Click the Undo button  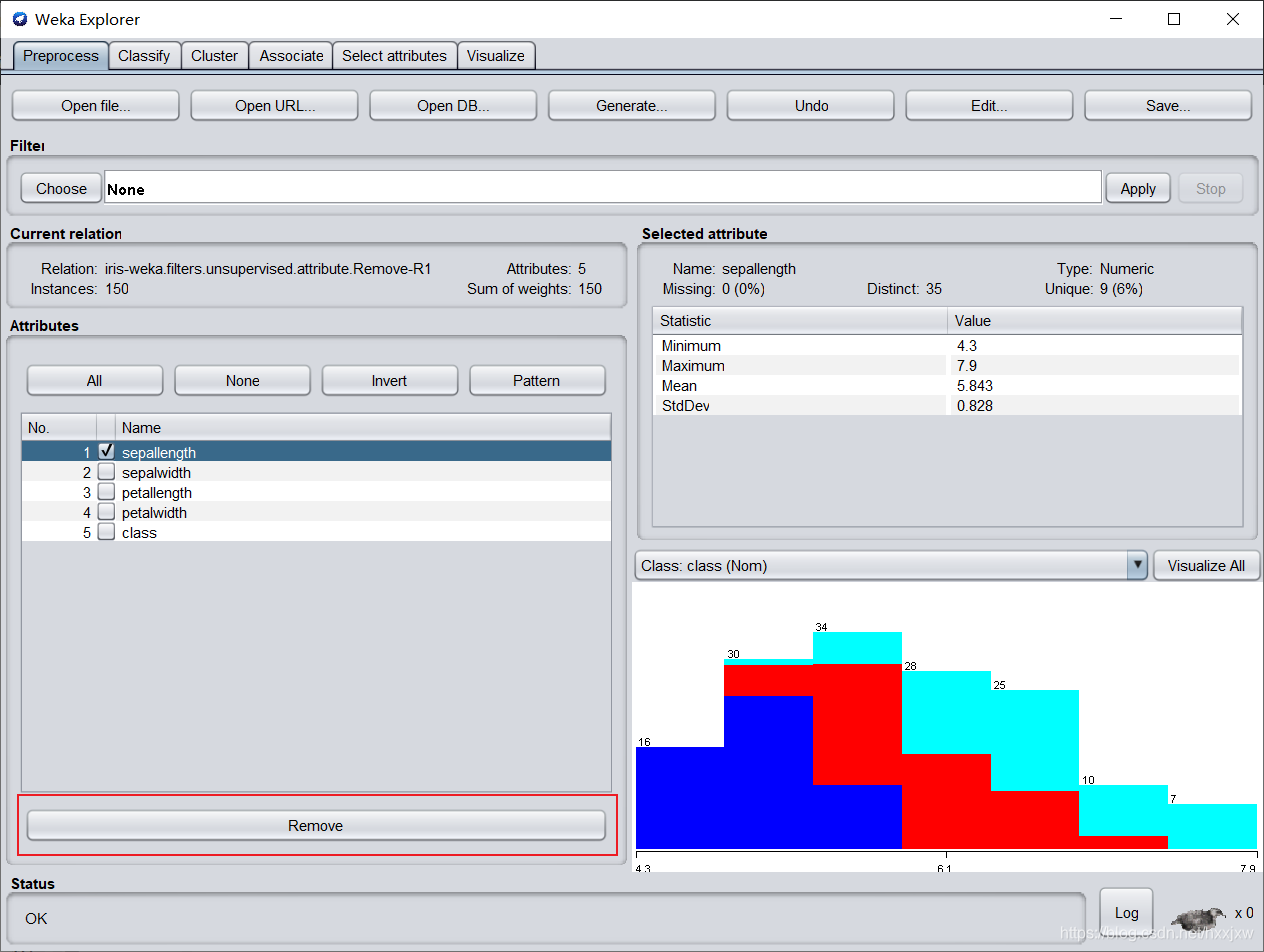coord(811,105)
